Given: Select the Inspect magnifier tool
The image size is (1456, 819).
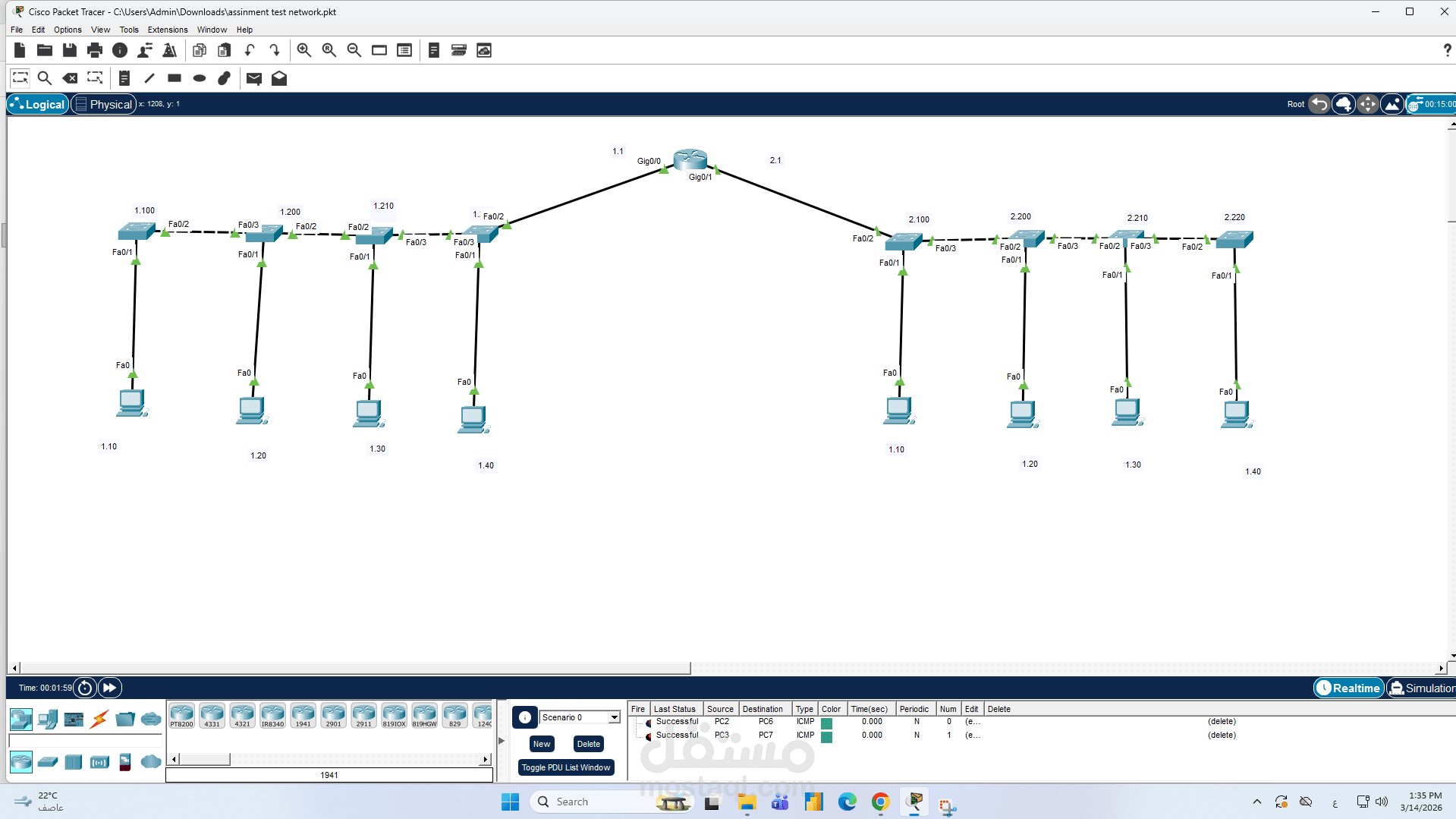Looking at the screenshot, I should (45, 77).
